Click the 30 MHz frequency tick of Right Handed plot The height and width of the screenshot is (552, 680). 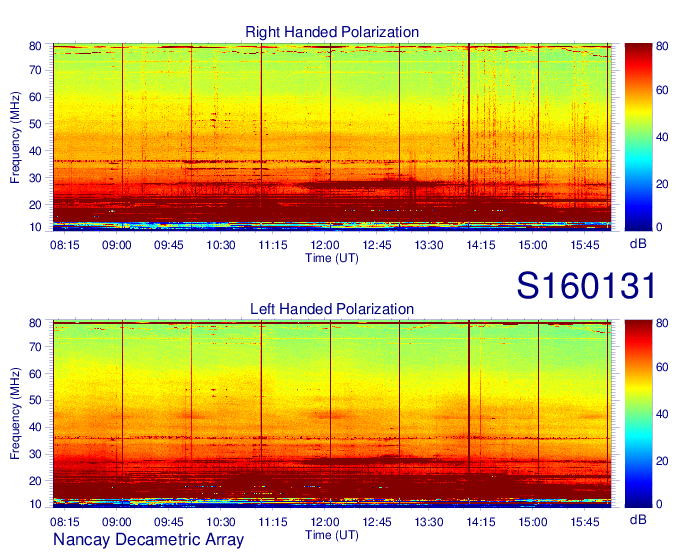(x=35, y=178)
